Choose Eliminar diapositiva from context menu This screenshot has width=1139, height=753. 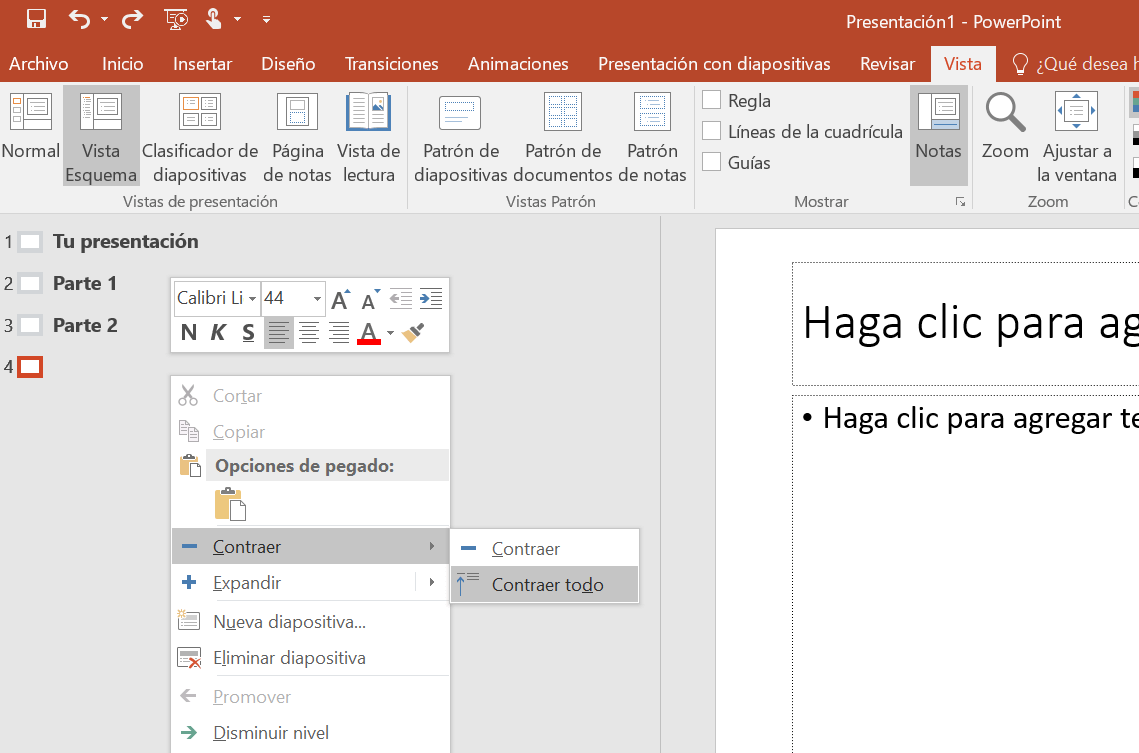[x=310, y=658]
